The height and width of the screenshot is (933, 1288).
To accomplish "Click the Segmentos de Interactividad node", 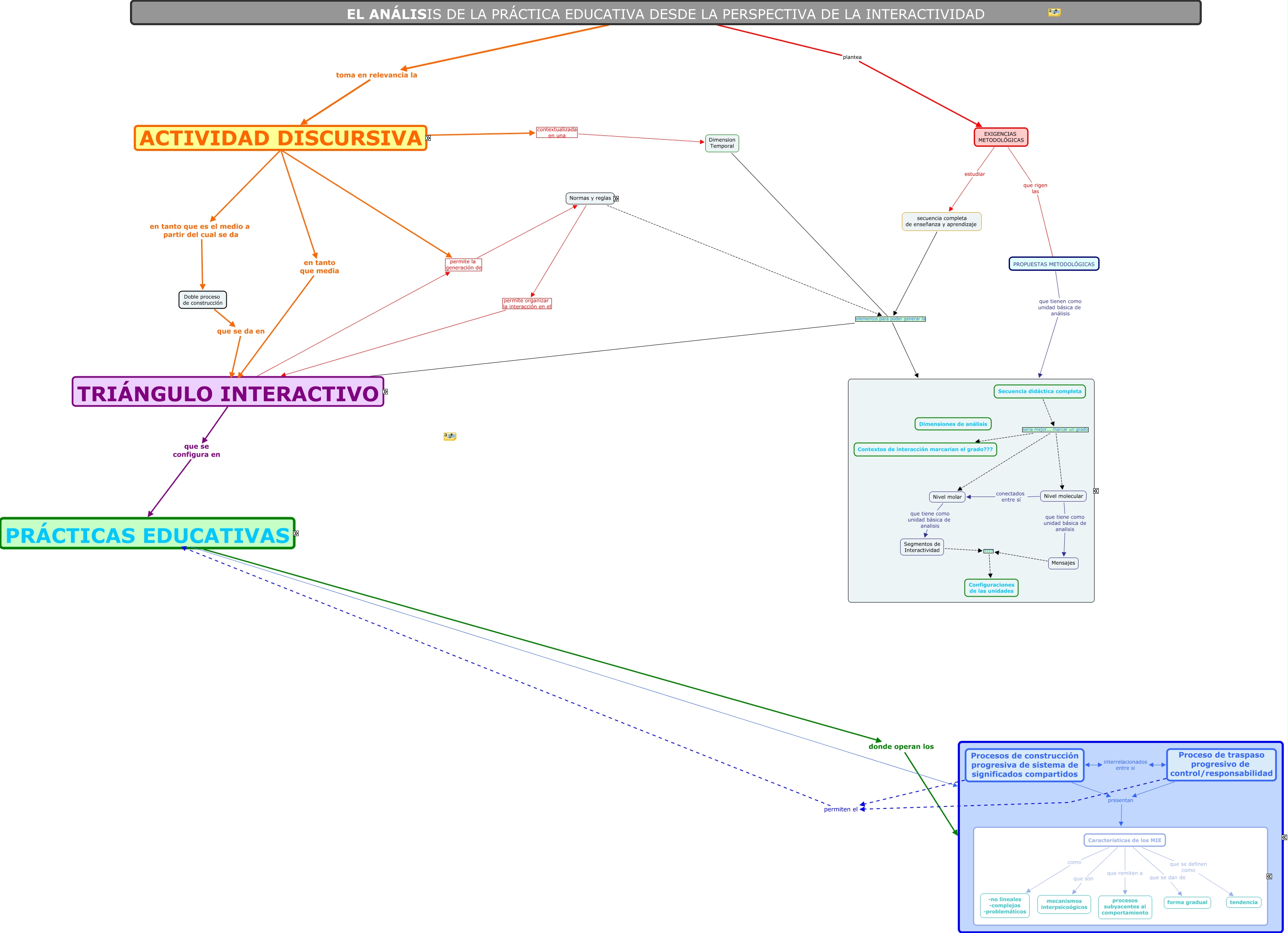I will (x=922, y=547).
